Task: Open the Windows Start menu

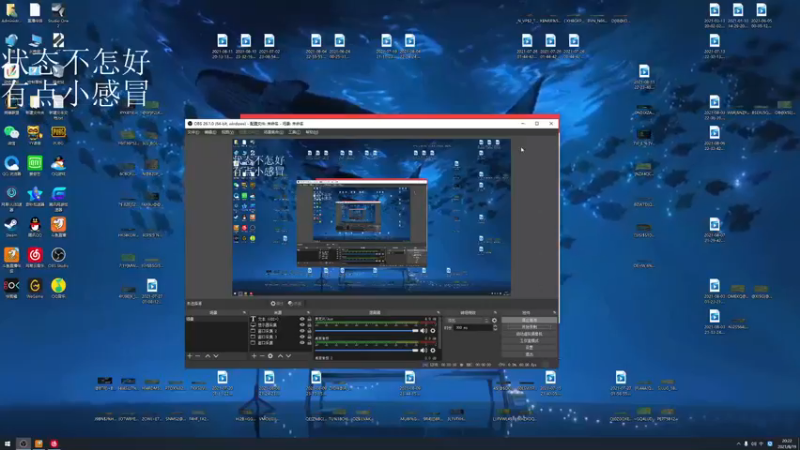Action: pyautogui.click(x=7, y=444)
